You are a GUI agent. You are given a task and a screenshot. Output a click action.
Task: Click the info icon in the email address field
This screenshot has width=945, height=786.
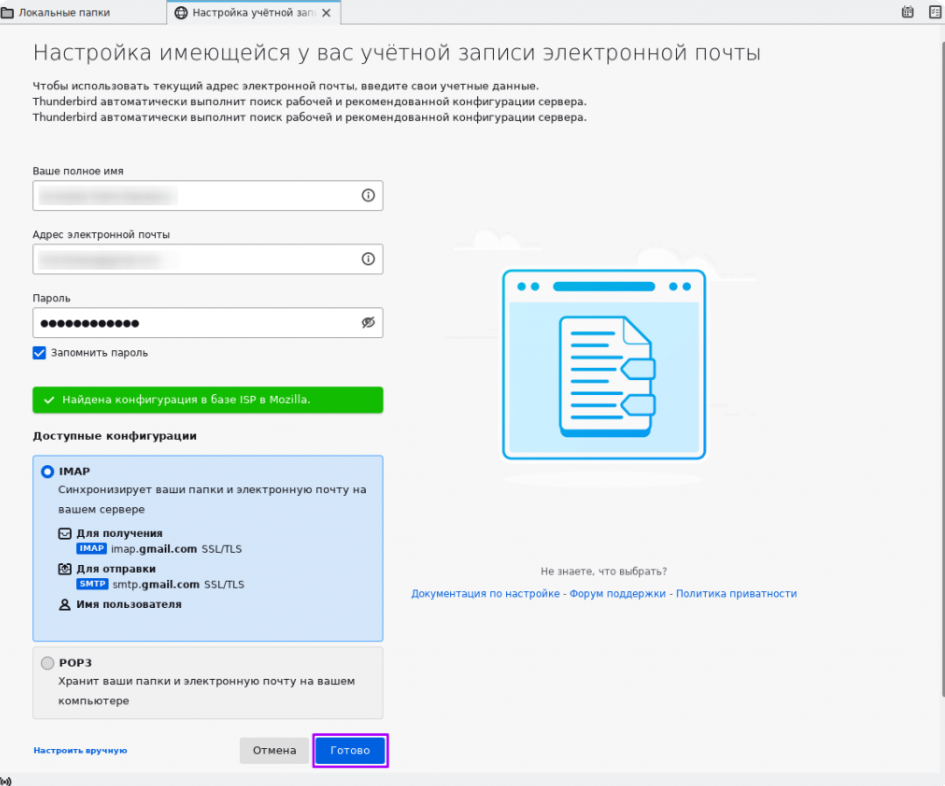point(367,259)
